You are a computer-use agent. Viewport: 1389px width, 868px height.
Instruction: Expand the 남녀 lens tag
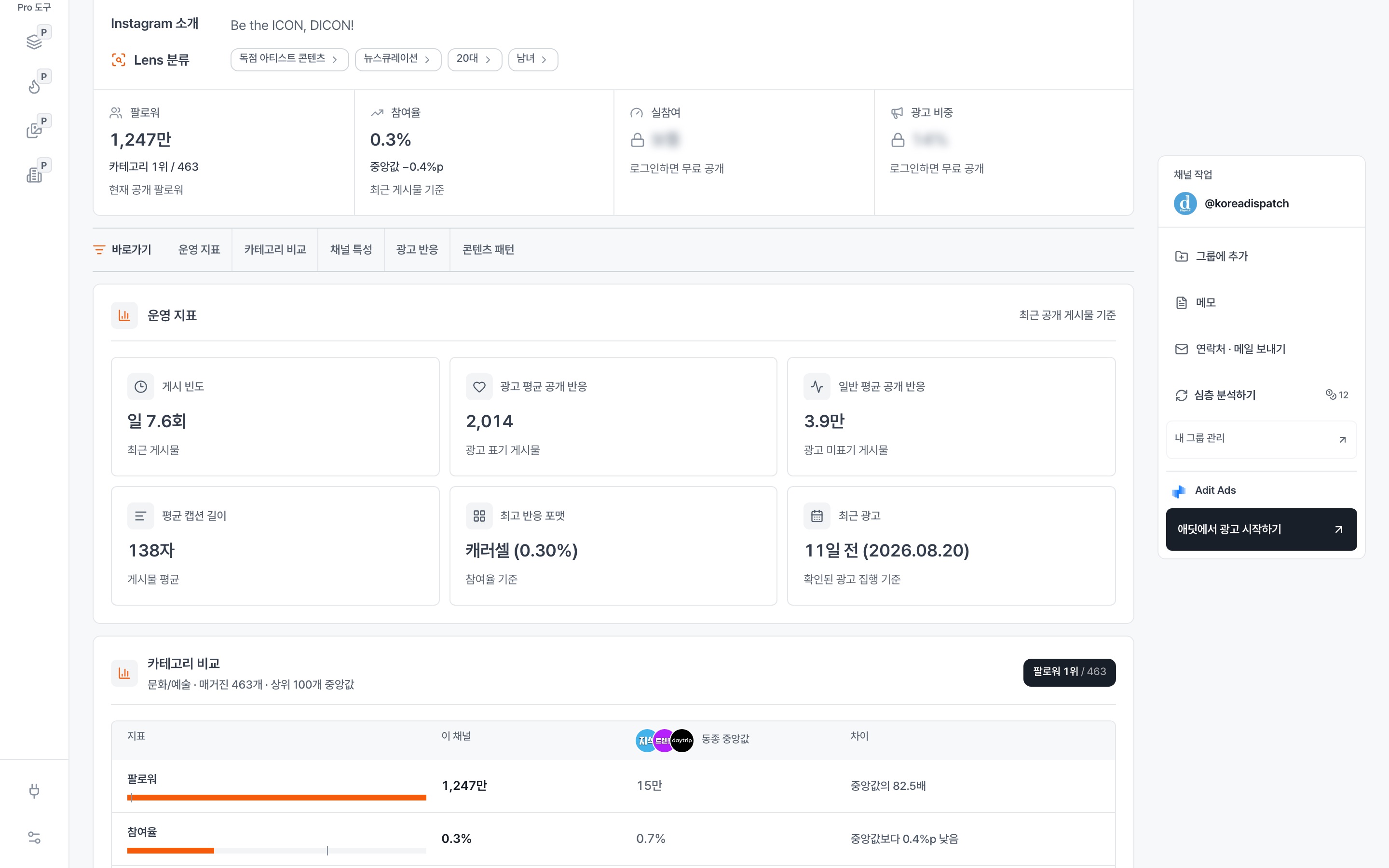click(x=532, y=59)
